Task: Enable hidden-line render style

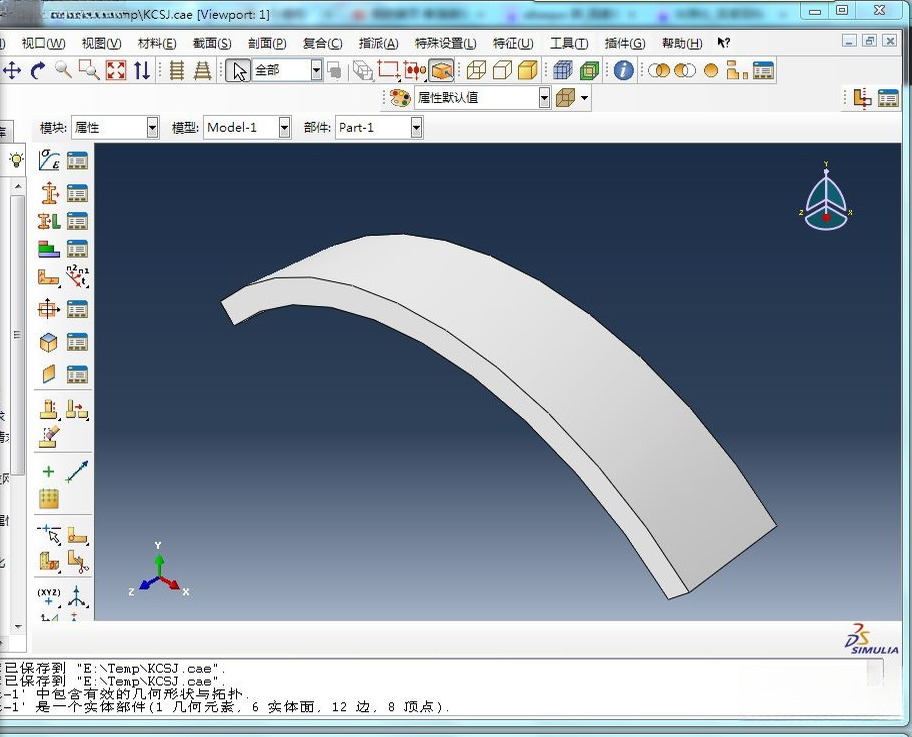Action: tap(502, 70)
